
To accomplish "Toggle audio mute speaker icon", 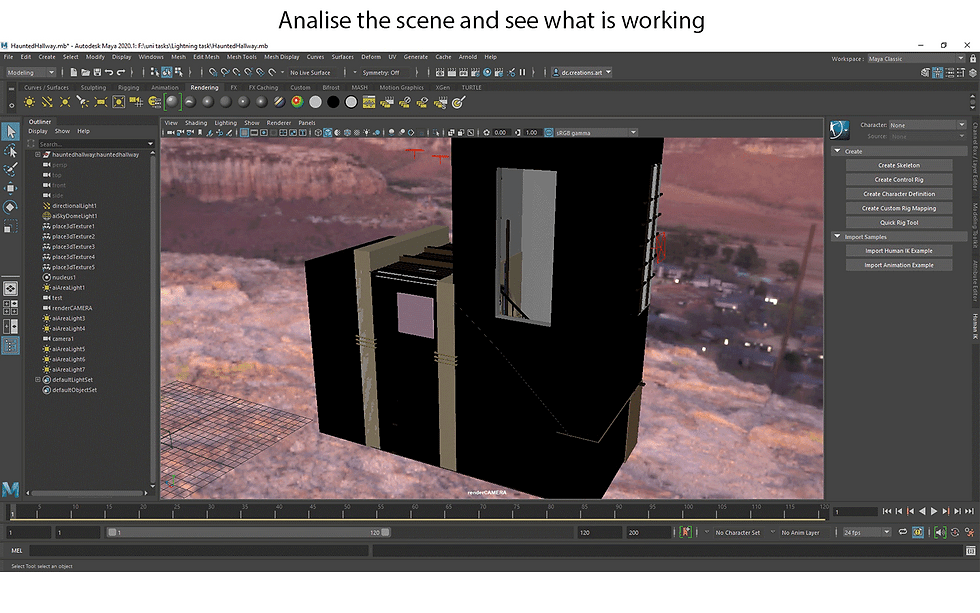I will pos(940,532).
